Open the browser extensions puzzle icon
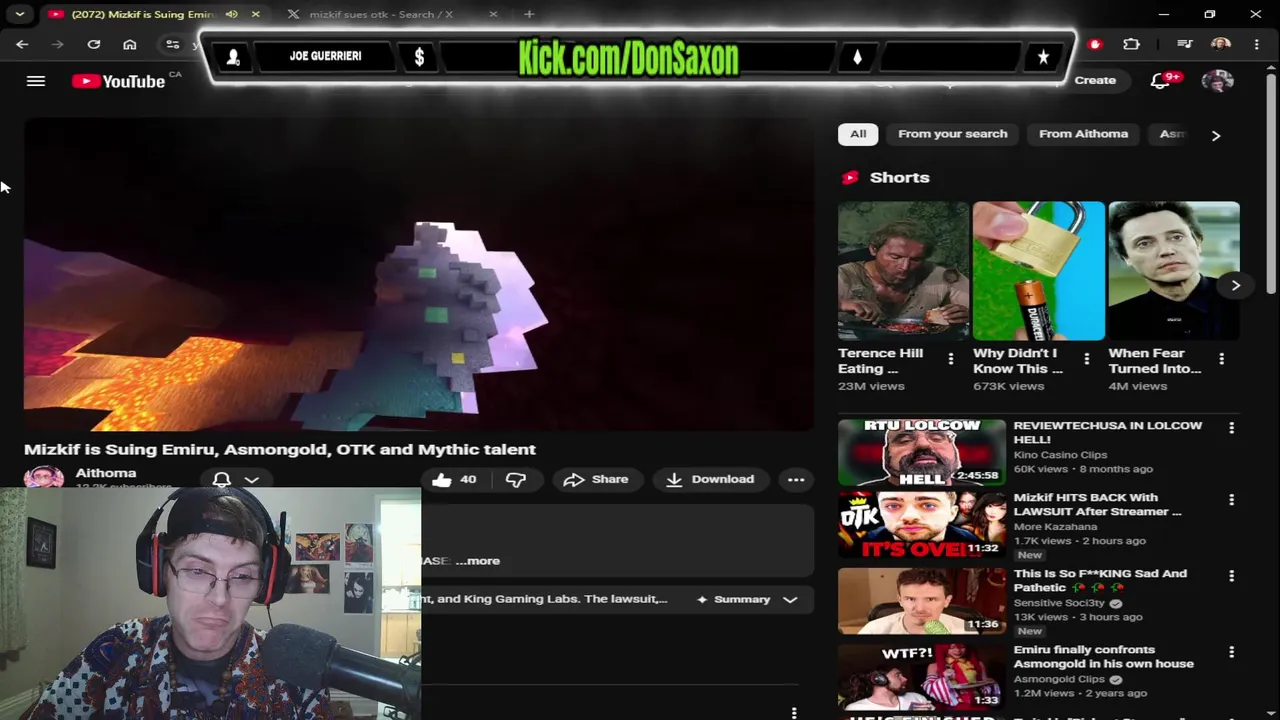Image resolution: width=1280 pixels, height=720 pixels. pyautogui.click(x=1131, y=44)
